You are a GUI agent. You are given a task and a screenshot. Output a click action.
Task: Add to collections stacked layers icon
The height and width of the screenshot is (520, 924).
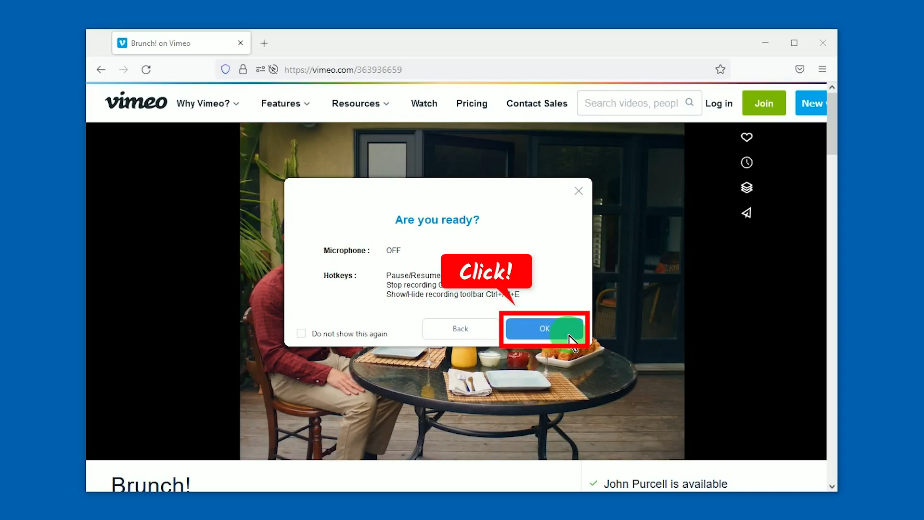point(747,187)
